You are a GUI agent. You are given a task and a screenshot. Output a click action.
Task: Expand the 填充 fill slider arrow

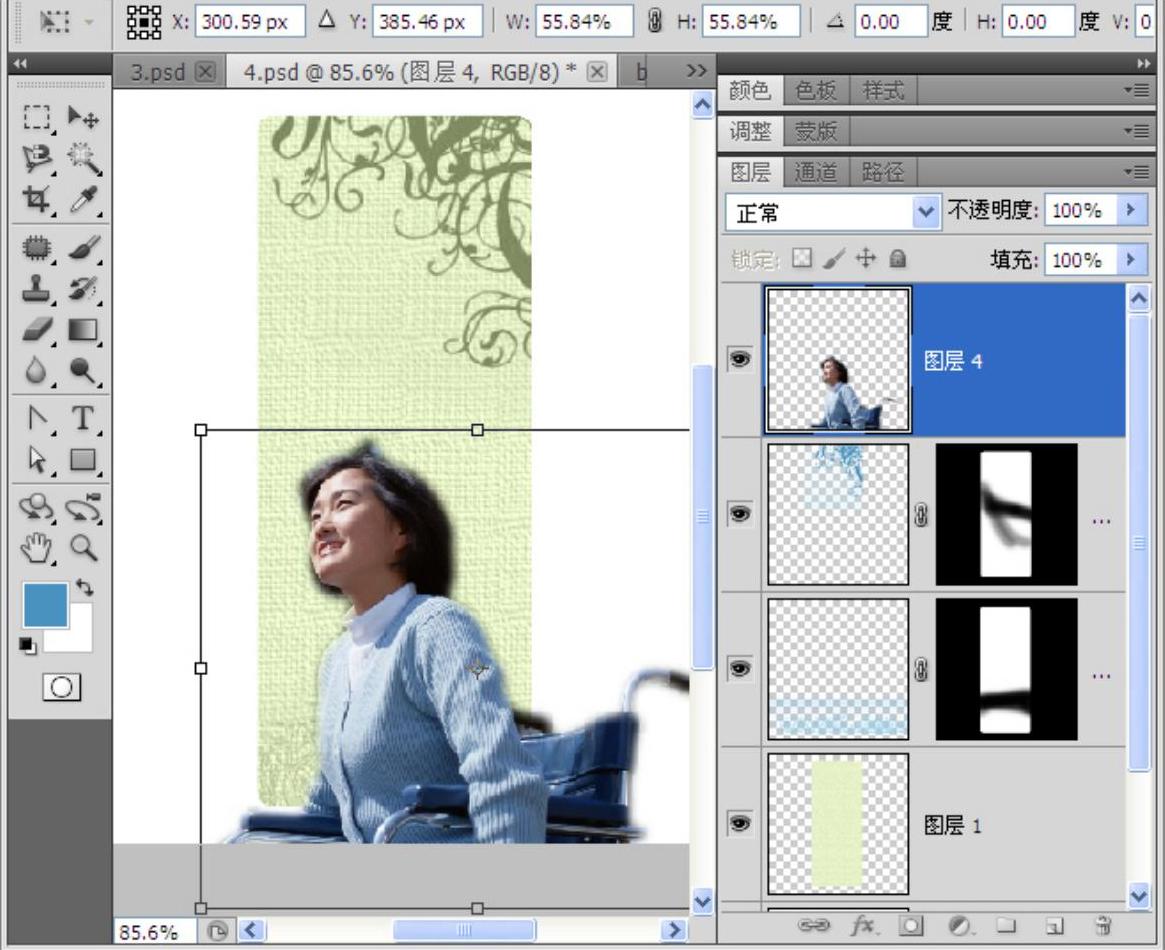pos(1131,260)
